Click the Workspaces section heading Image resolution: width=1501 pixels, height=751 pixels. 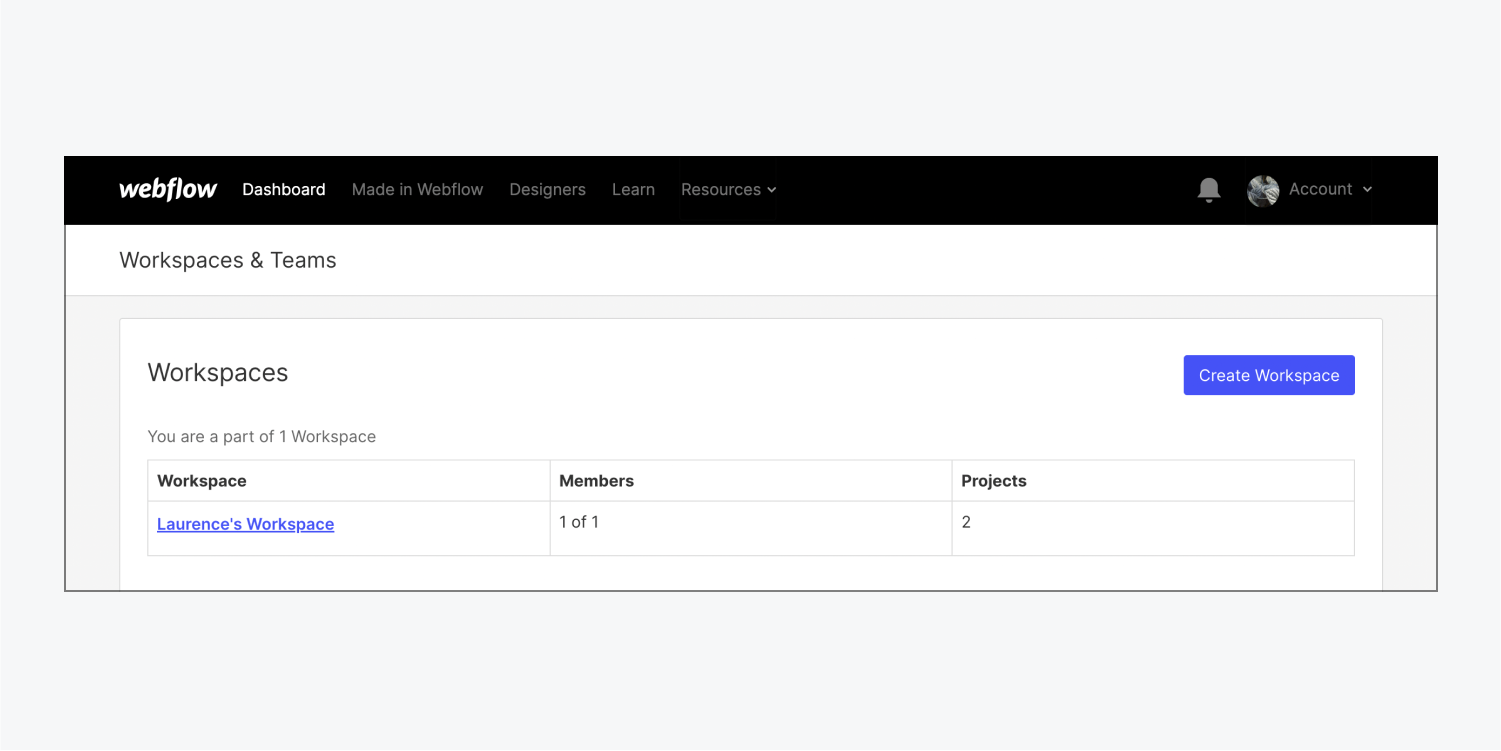218,372
